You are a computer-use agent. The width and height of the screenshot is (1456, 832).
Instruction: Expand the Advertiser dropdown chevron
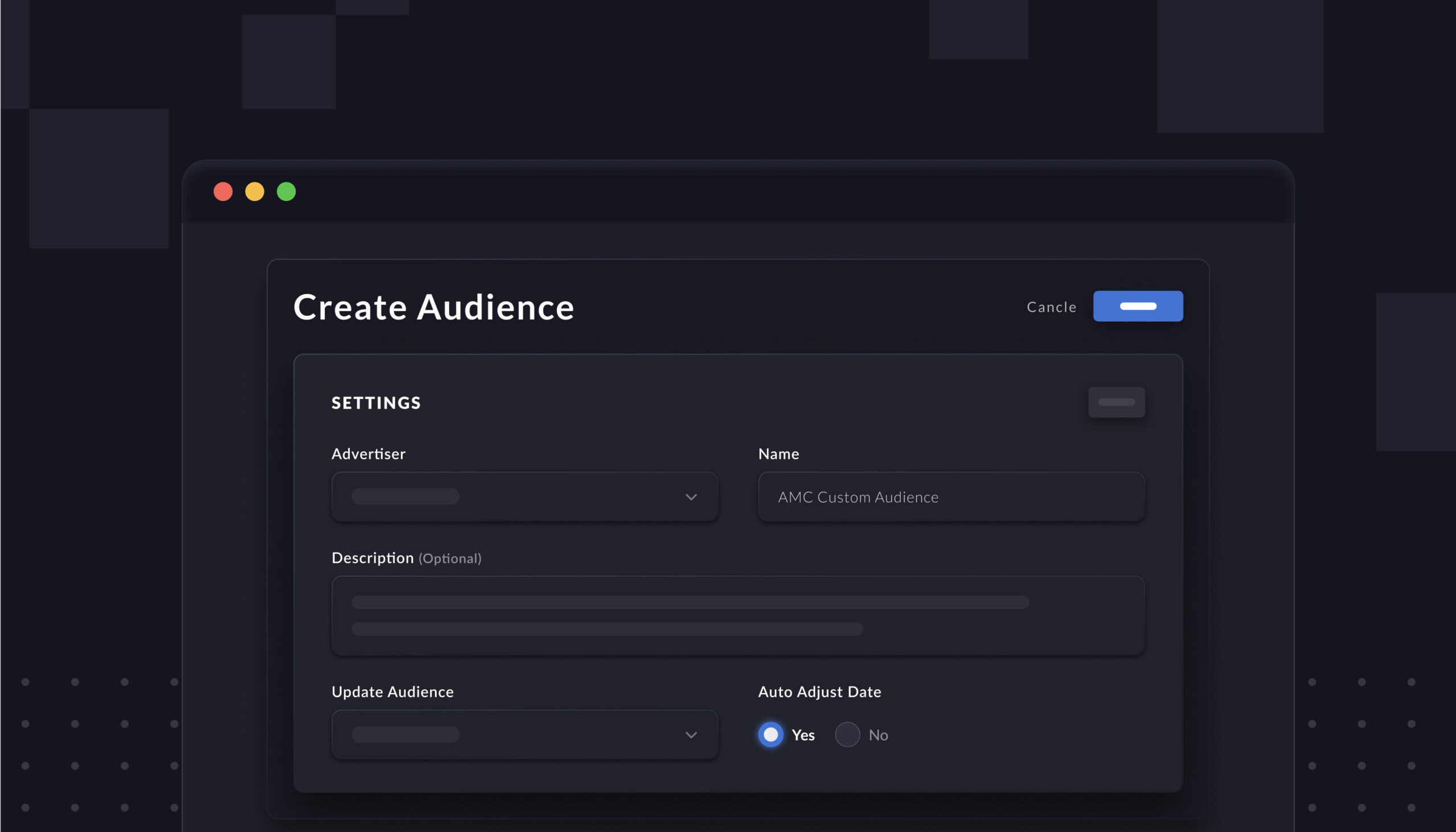tap(691, 497)
